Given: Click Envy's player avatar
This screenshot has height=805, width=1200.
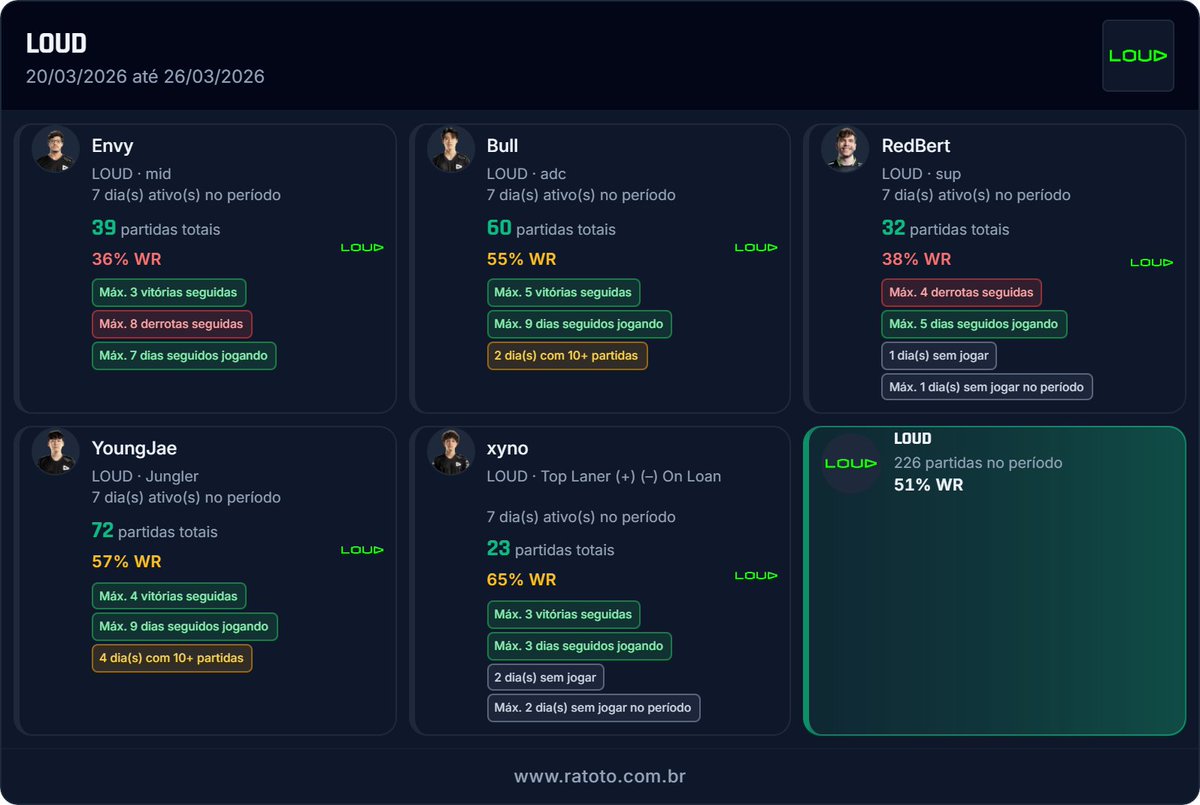Looking at the screenshot, I should tap(56, 149).
